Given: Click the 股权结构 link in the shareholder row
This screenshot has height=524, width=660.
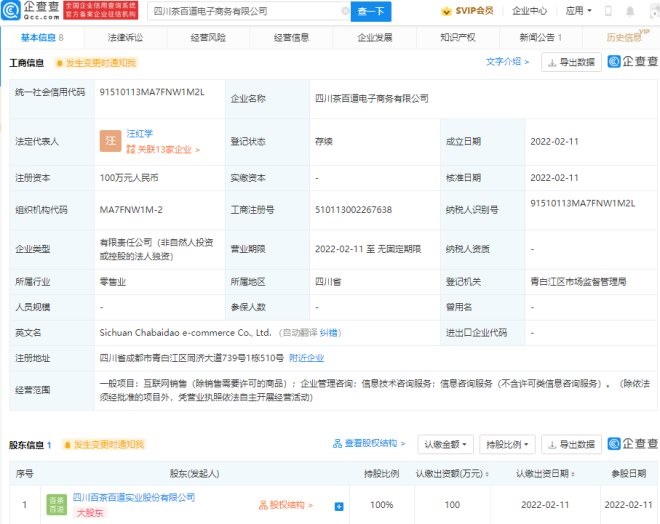Looking at the screenshot, I should (x=286, y=505).
